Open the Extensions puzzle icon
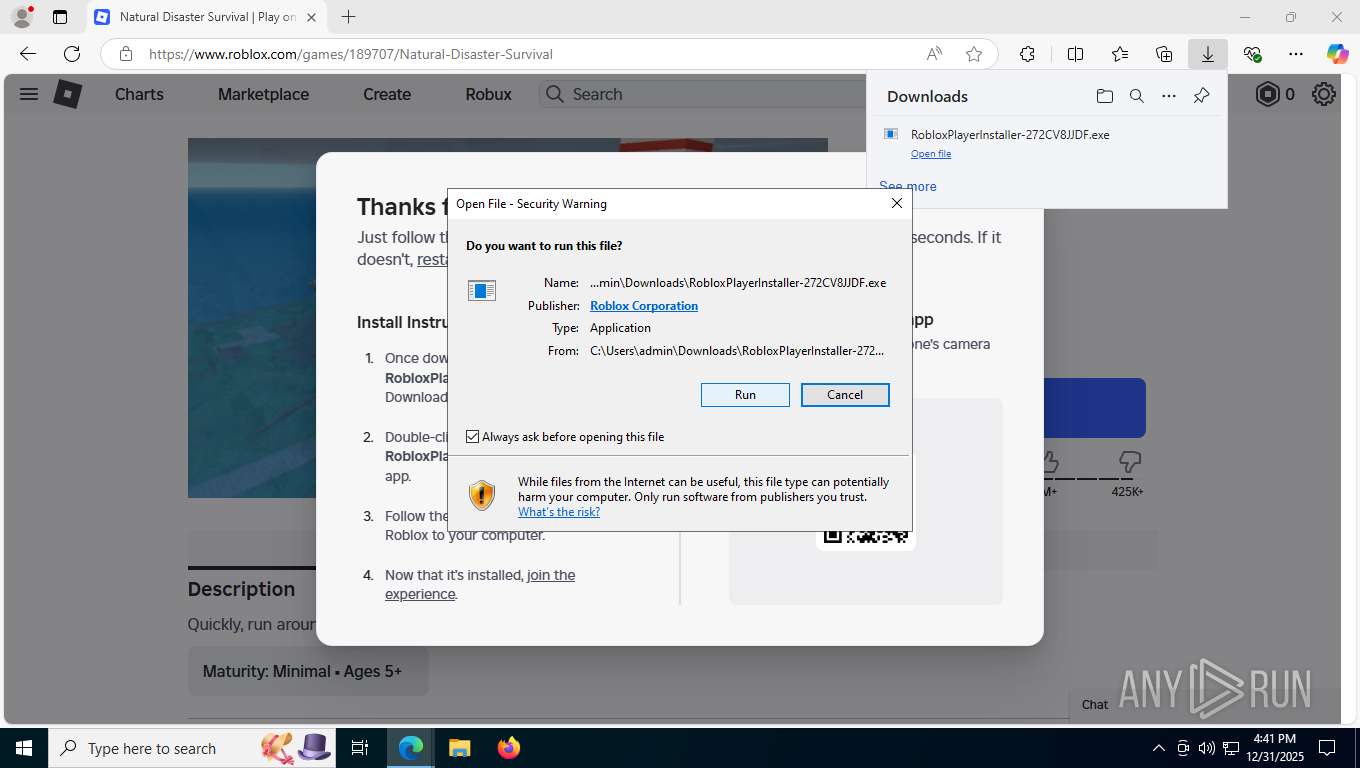 click(1027, 54)
